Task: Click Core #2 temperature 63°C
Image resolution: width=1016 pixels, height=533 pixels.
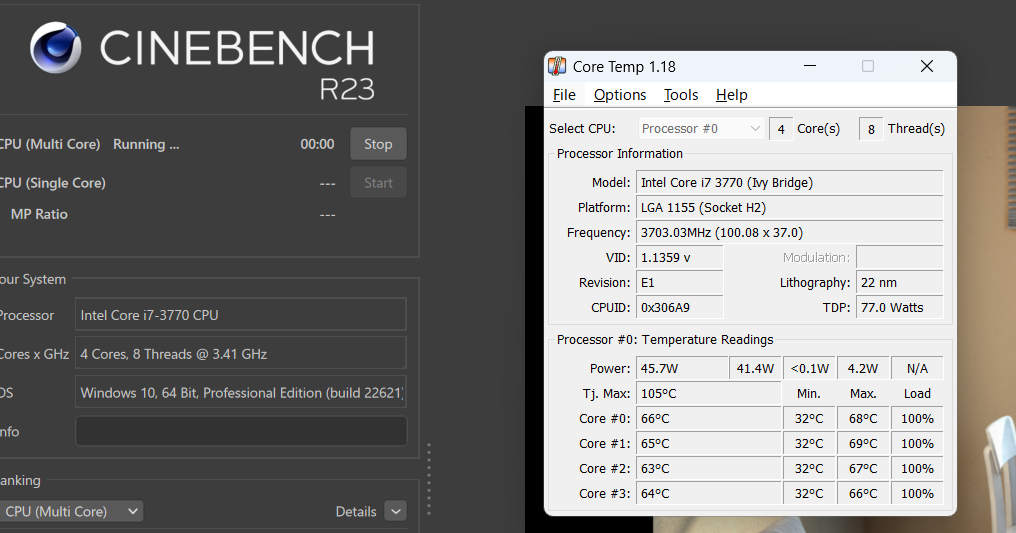Action: point(709,468)
